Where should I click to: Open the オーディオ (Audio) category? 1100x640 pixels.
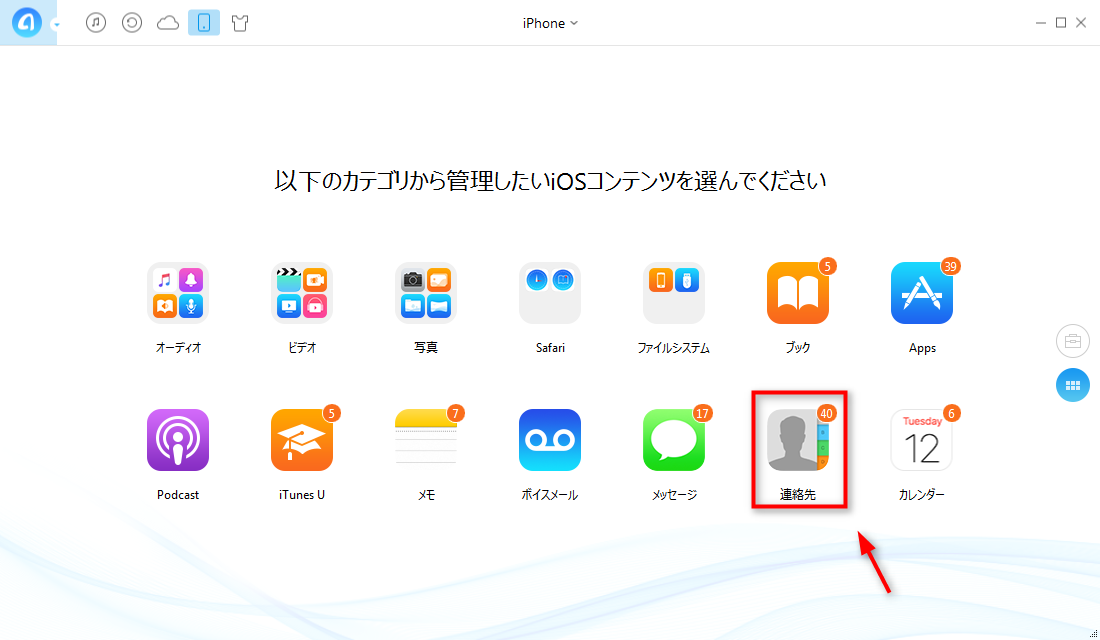(177, 293)
